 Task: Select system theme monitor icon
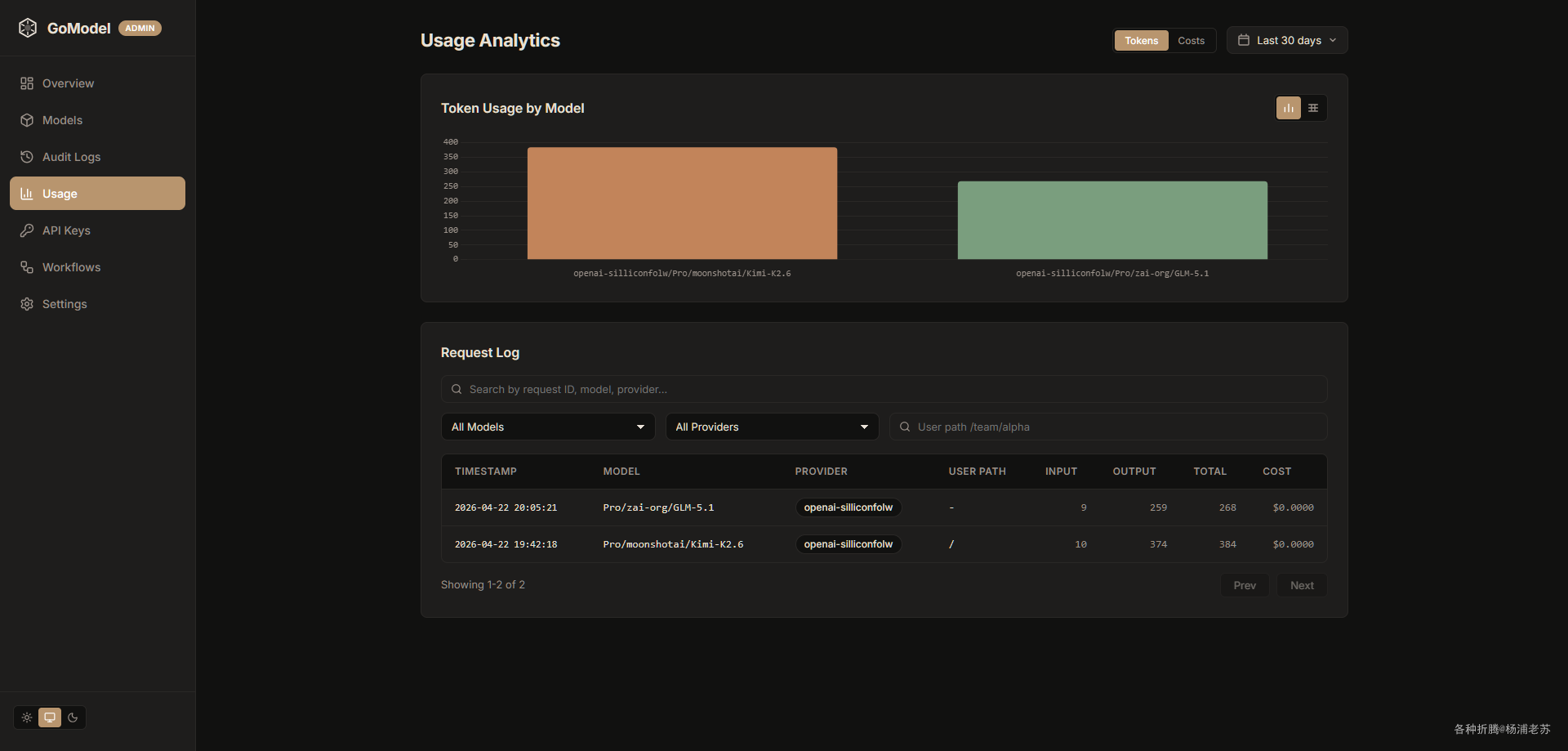50,717
